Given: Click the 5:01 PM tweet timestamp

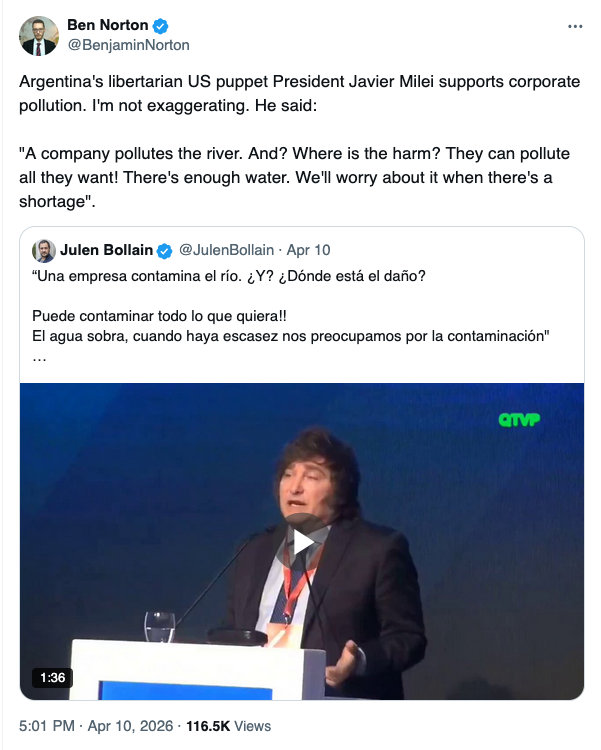Looking at the screenshot, I should pyautogui.click(x=45, y=726).
